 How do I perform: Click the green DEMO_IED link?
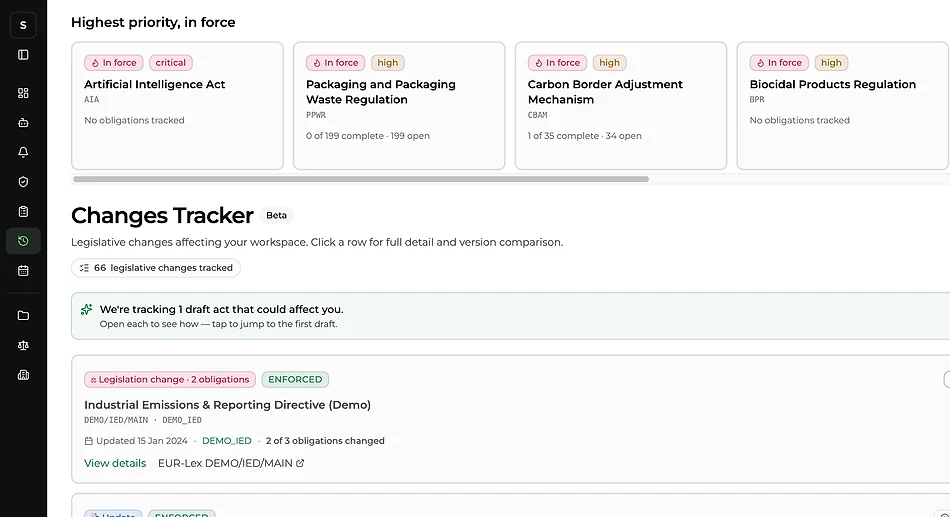[227, 441]
